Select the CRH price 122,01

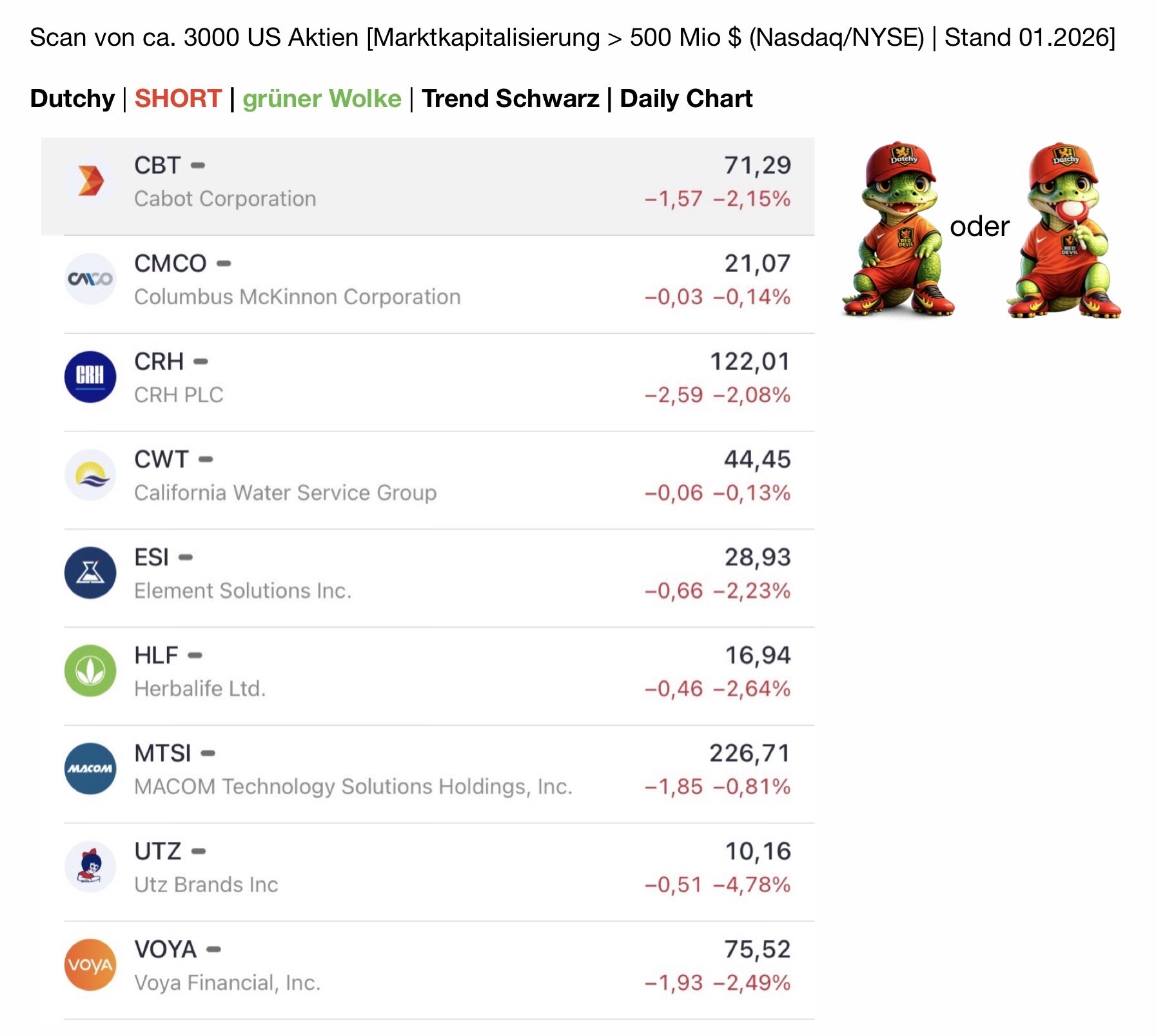750,362
